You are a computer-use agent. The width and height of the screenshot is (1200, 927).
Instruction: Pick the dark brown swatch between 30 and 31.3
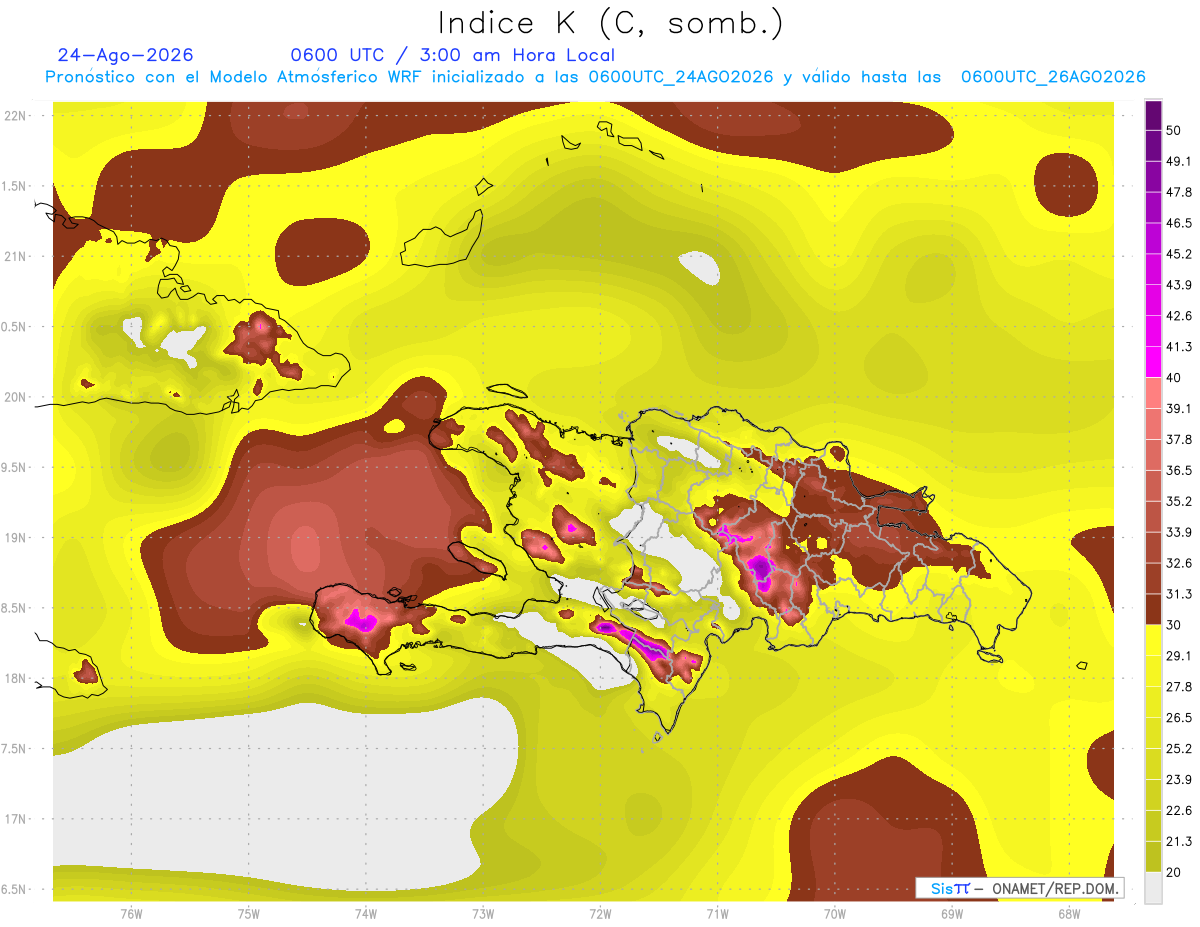click(1153, 609)
